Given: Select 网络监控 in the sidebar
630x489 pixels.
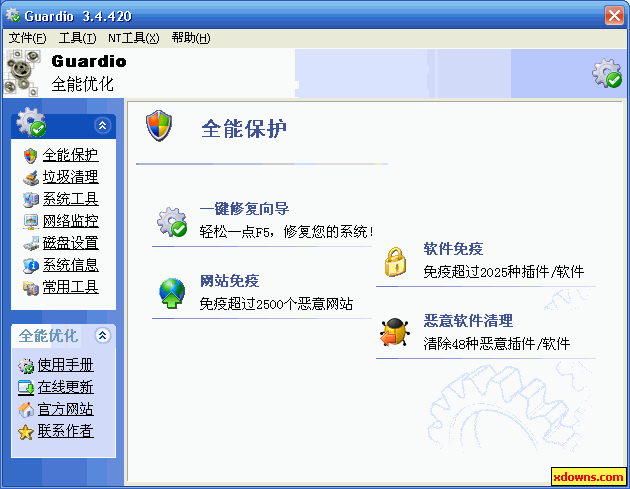Looking at the screenshot, I should tap(71, 221).
